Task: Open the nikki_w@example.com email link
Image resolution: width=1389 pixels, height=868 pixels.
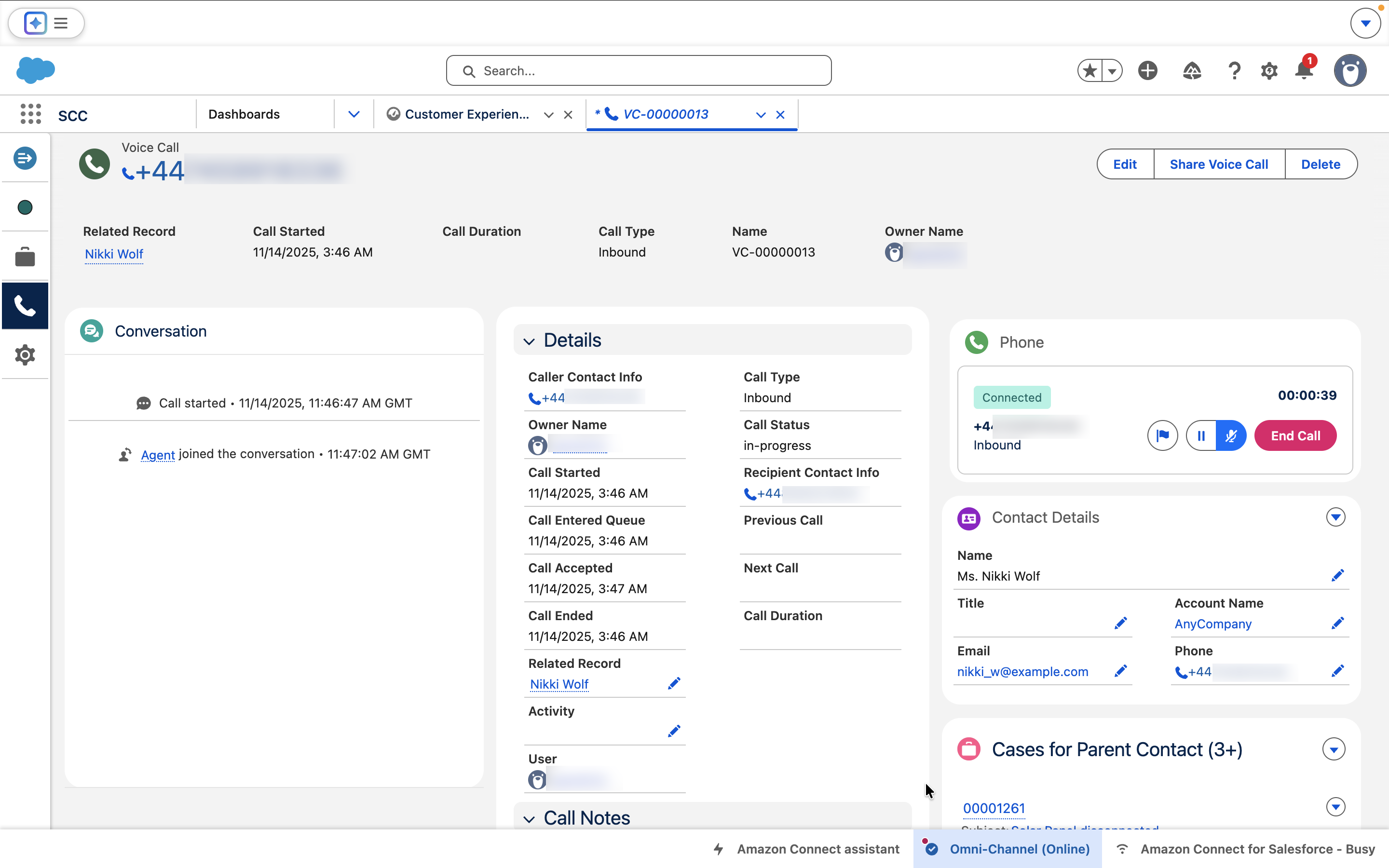Action: [1022, 672]
